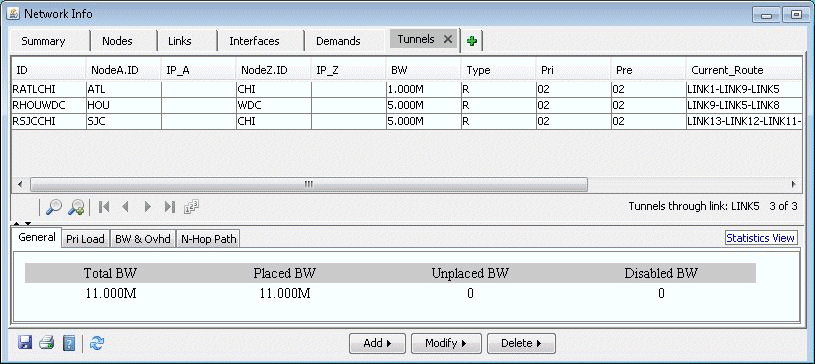Click the refresh arrows icon
Image resolution: width=815 pixels, height=364 pixels.
click(x=97, y=343)
